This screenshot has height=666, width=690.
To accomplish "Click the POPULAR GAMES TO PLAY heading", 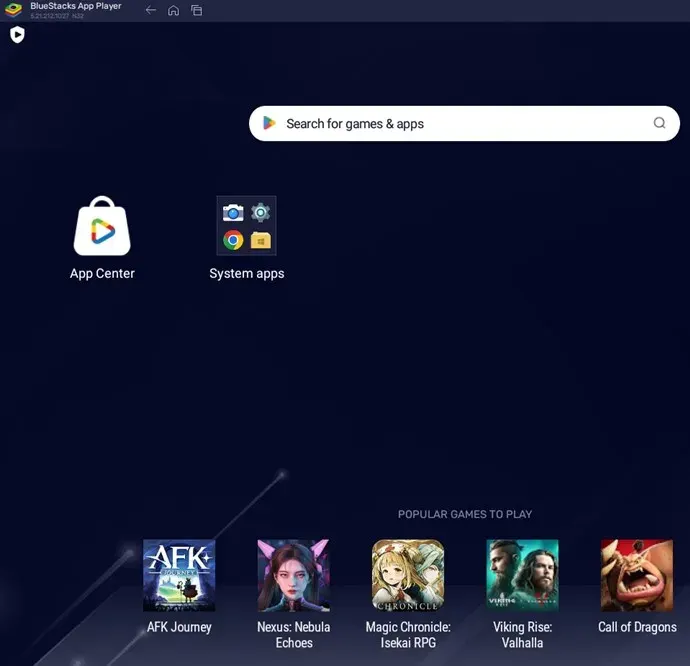I will [x=465, y=514].
